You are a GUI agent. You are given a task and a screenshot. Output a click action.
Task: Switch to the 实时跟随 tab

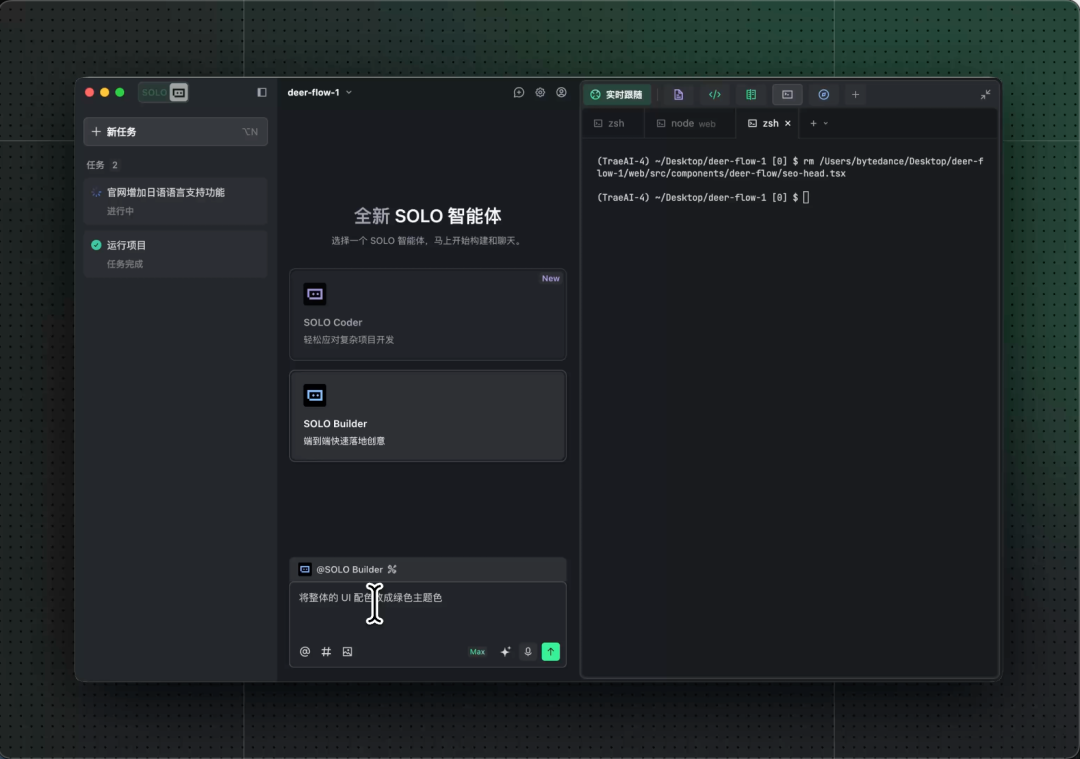coord(616,94)
